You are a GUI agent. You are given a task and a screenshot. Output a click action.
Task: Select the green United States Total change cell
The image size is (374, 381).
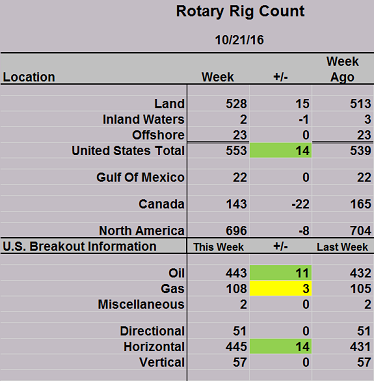pyautogui.click(x=281, y=150)
